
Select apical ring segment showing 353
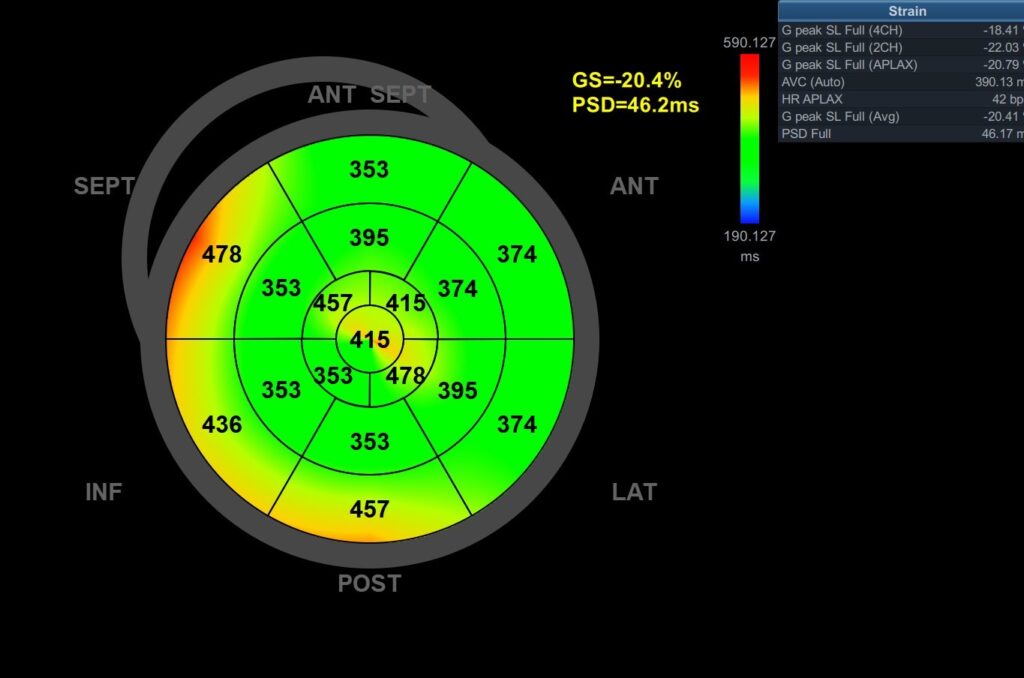tap(333, 376)
